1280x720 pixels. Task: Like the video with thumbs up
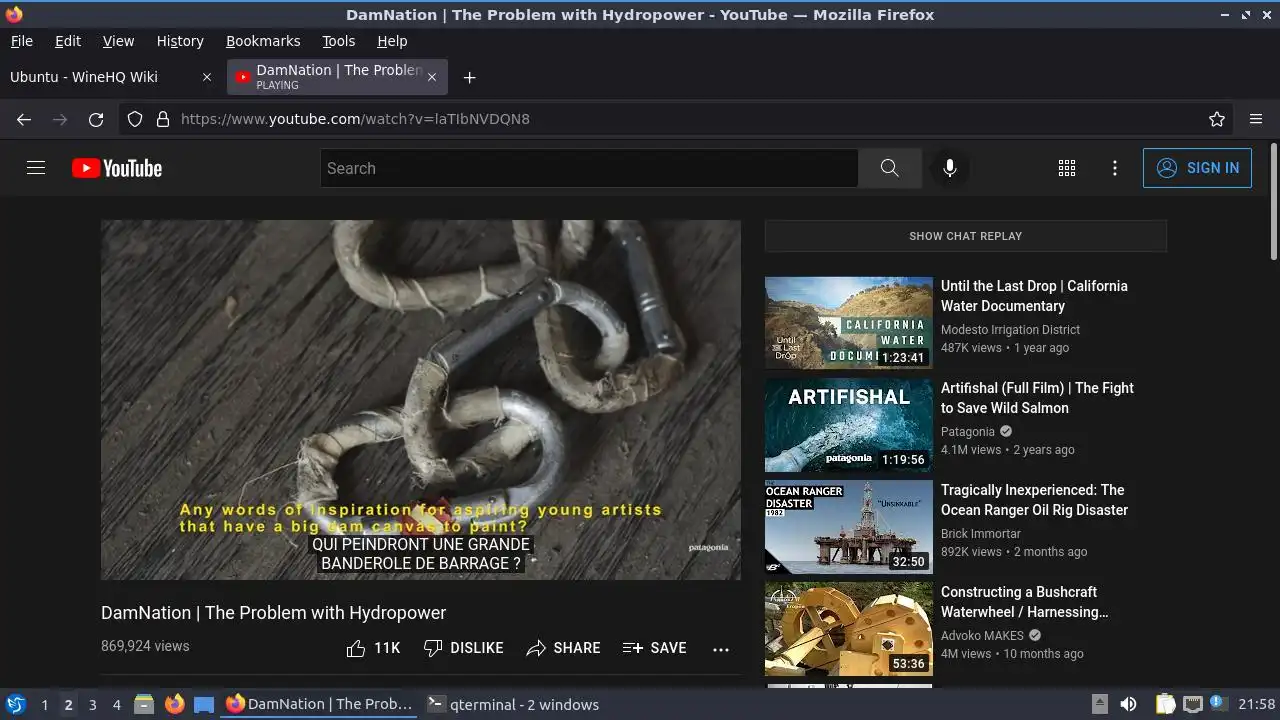click(x=373, y=648)
